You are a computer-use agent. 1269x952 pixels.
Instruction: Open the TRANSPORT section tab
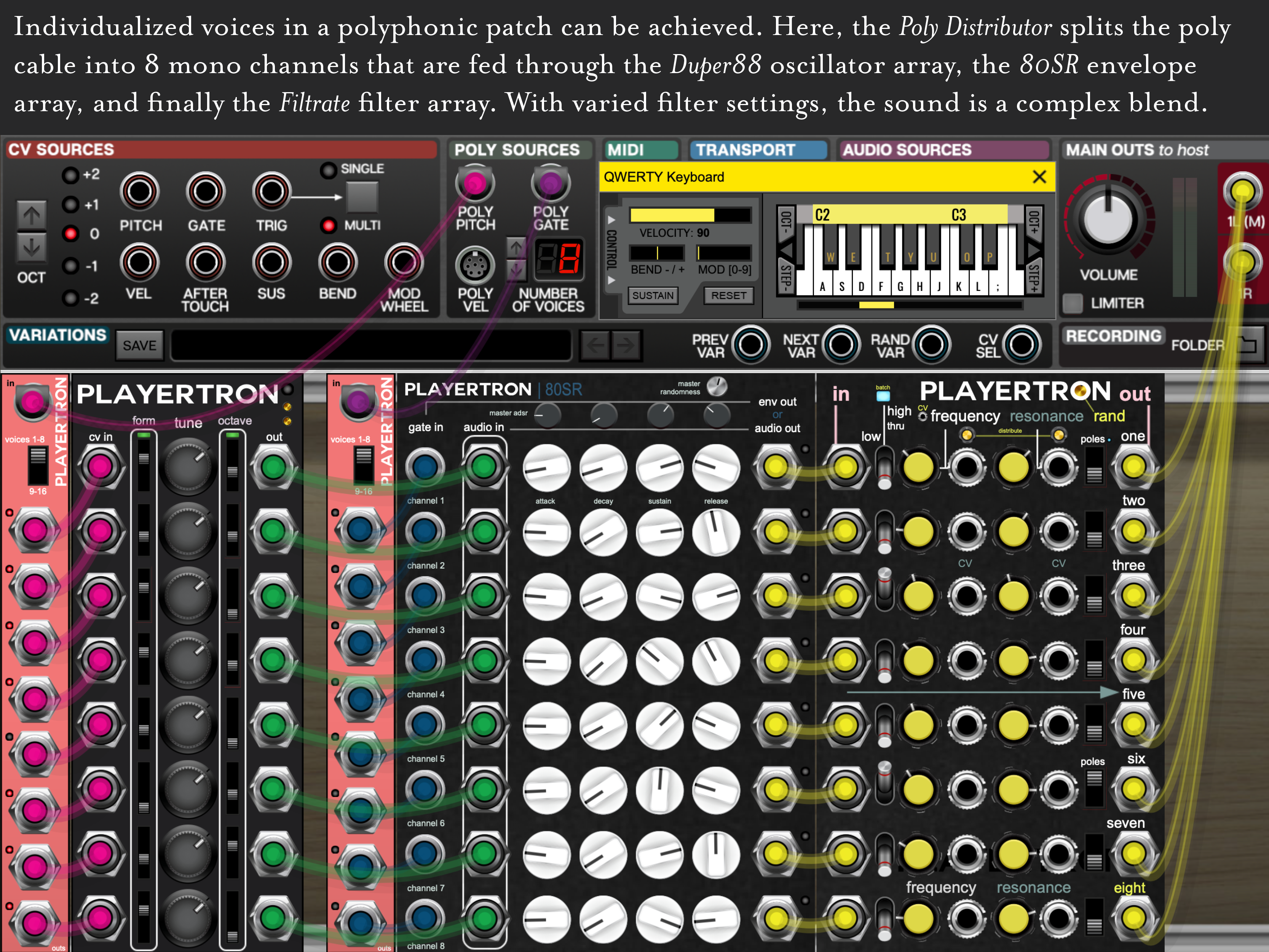tap(758, 150)
